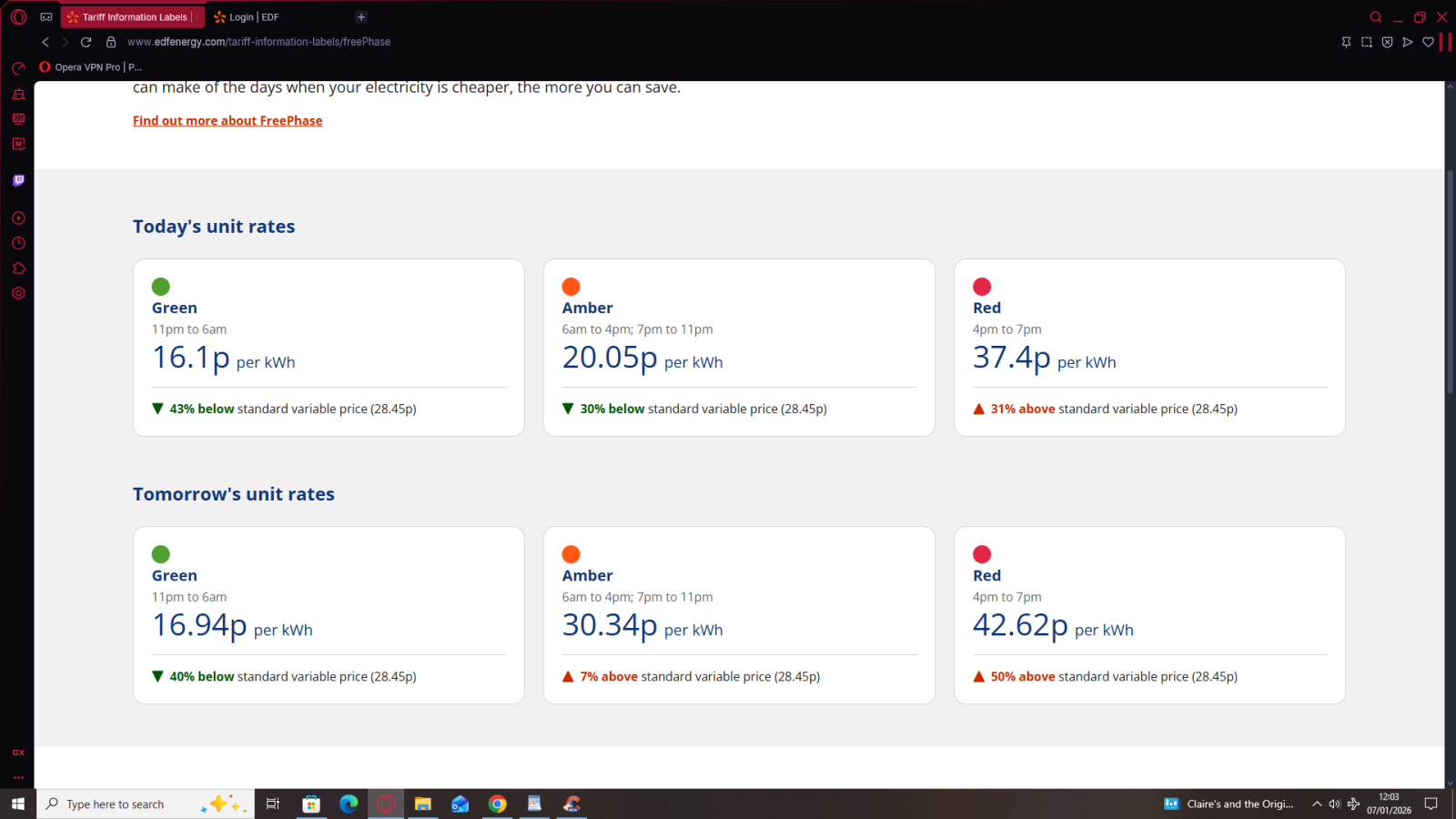The image size is (1456, 819).
Task: Click Find out more about FreePhase link
Action: (x=227, y=121)
